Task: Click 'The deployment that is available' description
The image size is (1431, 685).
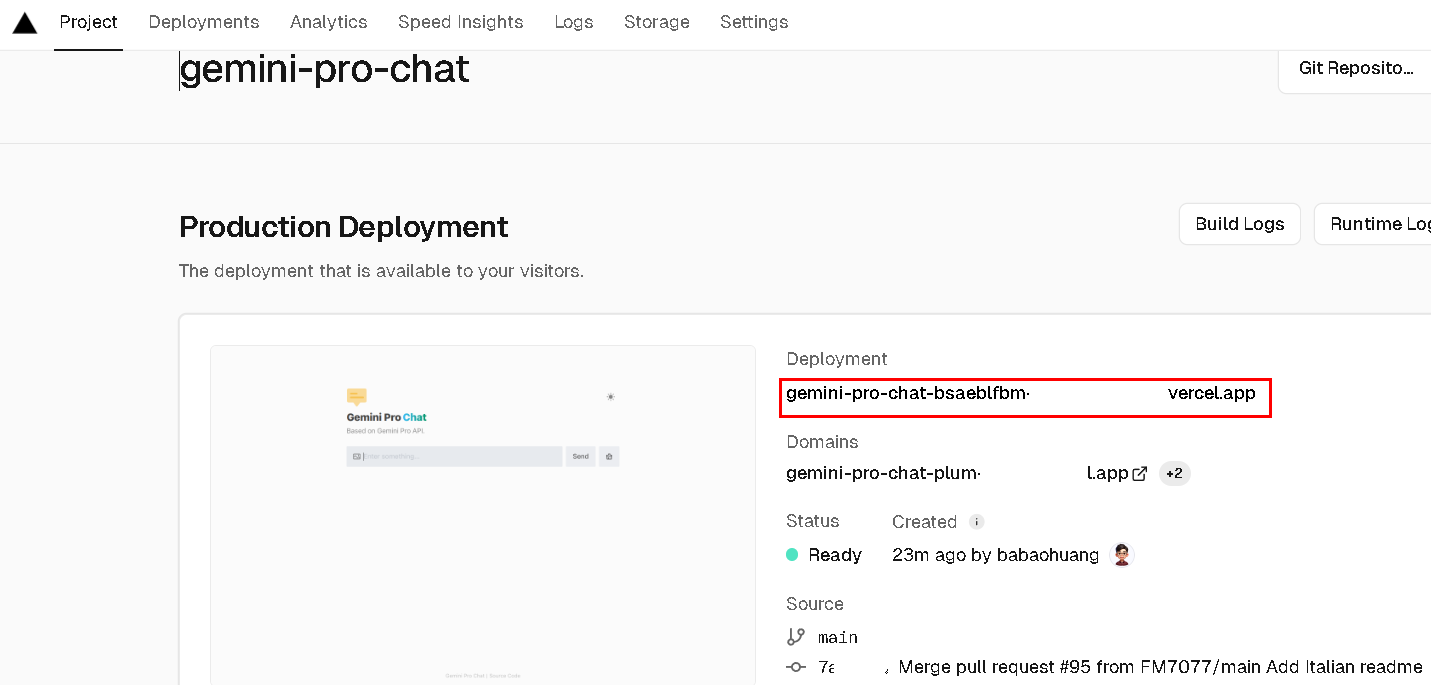Action: (381, 271)
